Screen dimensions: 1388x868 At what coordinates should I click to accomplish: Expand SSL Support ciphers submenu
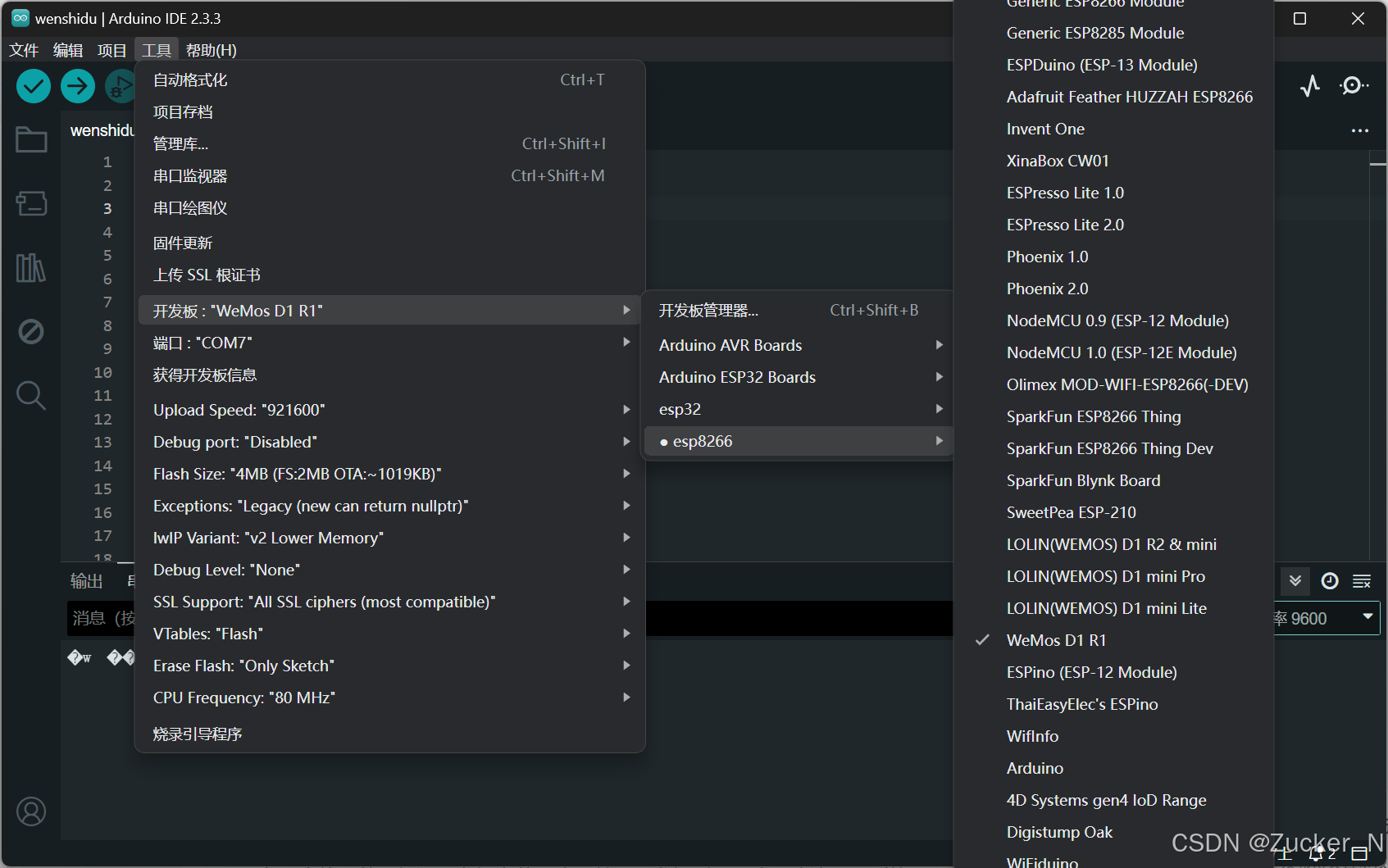click(389, 602)
